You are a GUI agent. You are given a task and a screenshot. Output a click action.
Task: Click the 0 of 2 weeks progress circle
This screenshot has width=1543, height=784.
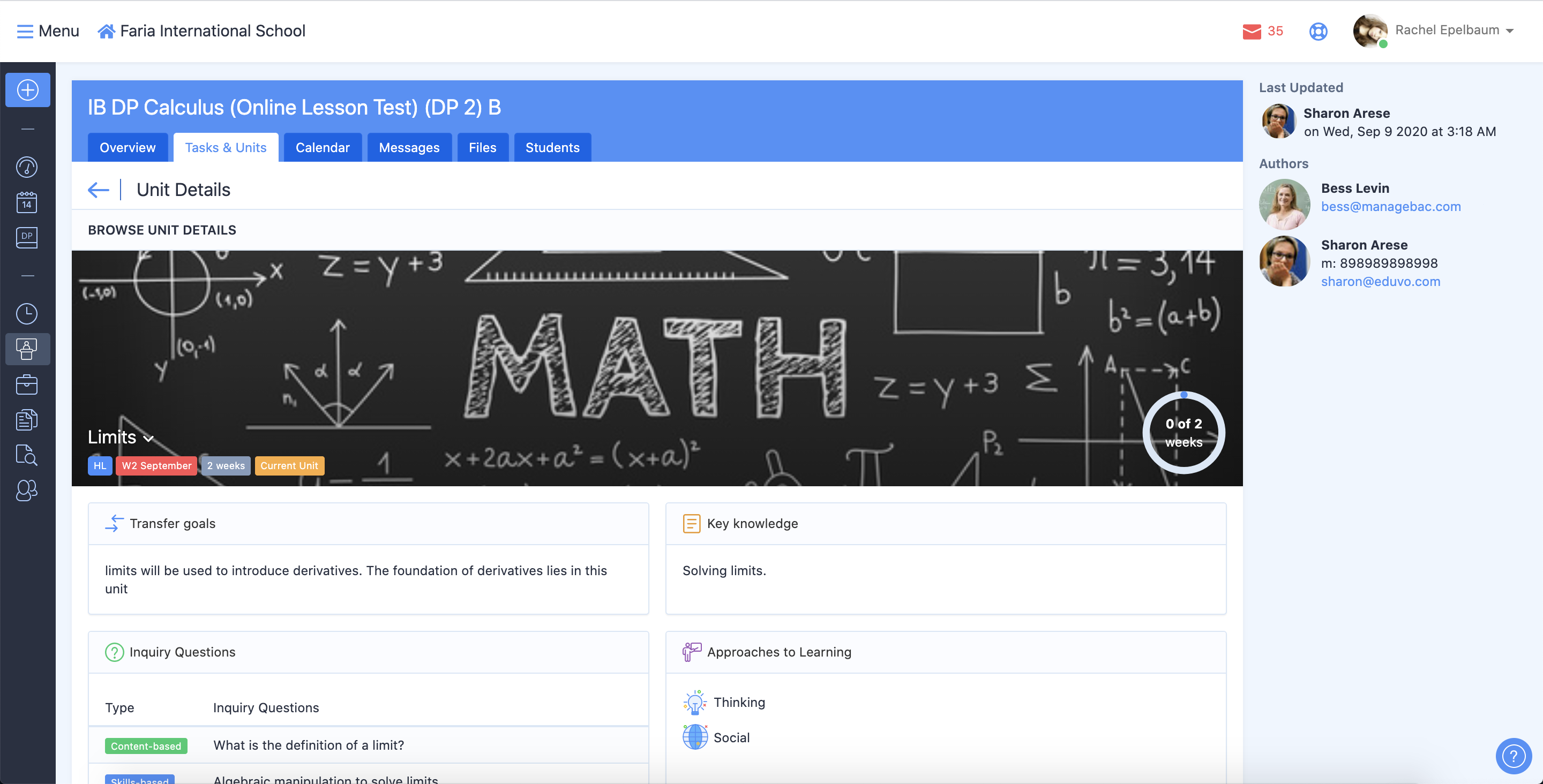tap(1183, 432)
